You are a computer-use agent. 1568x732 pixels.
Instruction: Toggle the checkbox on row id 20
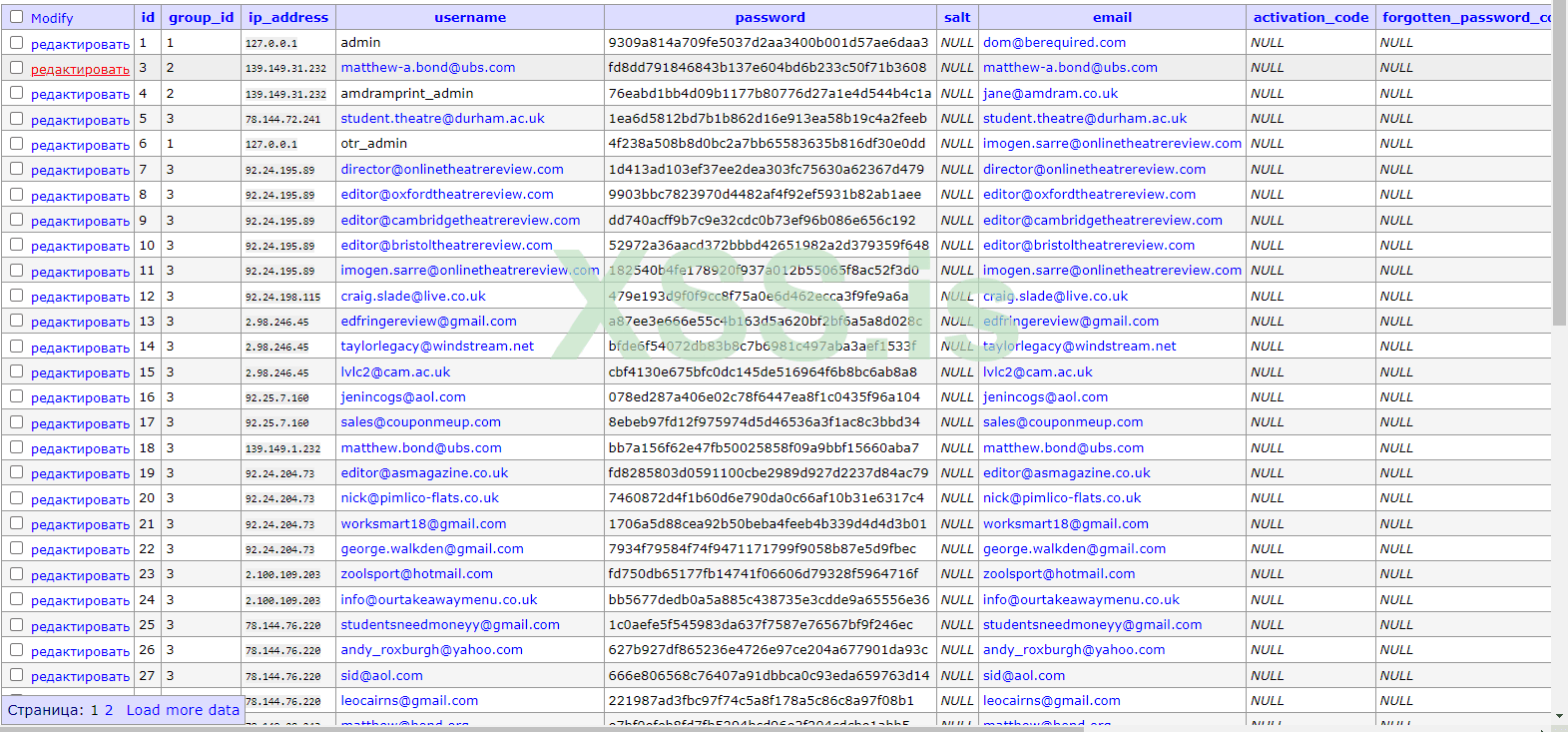click(16, 498)
